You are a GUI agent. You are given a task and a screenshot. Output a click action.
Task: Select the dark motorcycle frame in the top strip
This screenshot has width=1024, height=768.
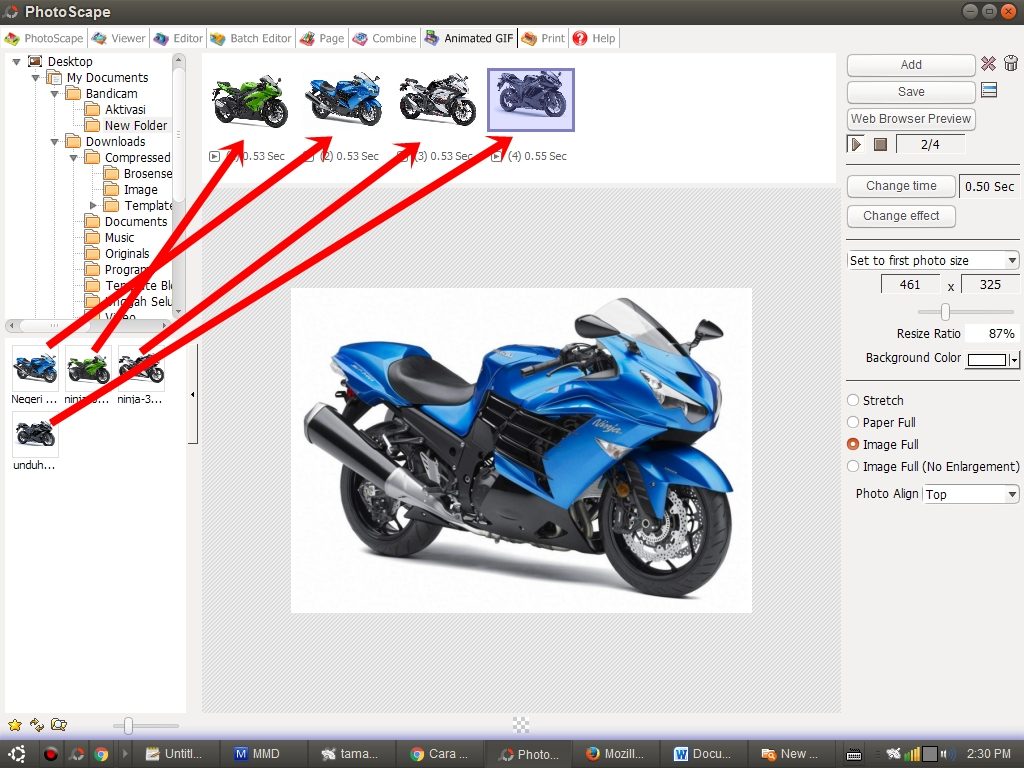coord(531,100)
